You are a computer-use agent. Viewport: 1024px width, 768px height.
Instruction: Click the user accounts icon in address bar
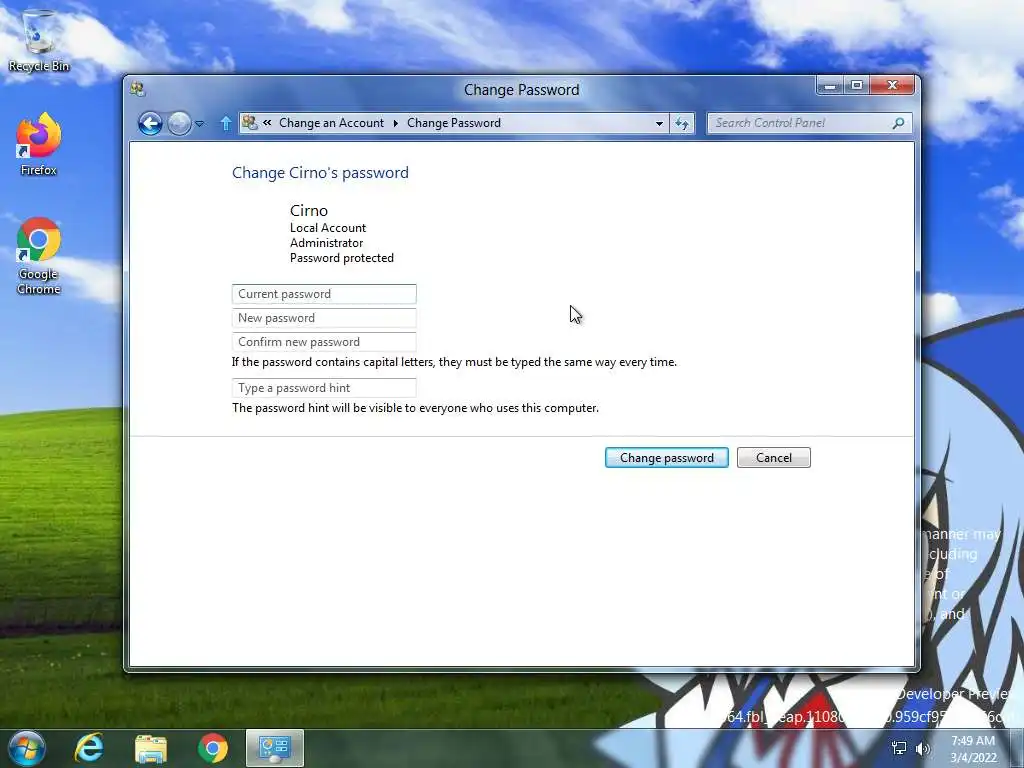tap(249, 122)
